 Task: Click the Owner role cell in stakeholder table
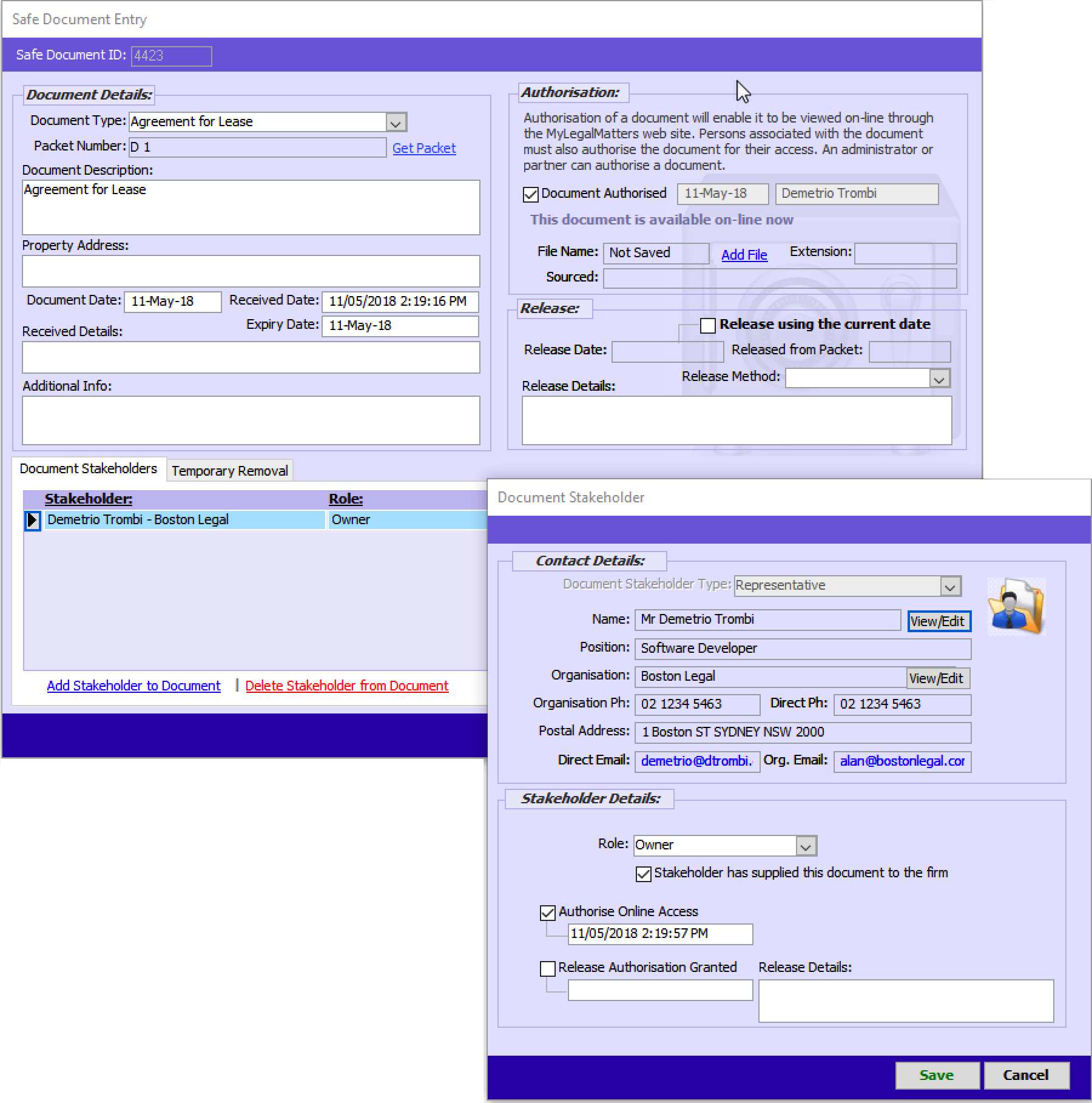[408, 520]
